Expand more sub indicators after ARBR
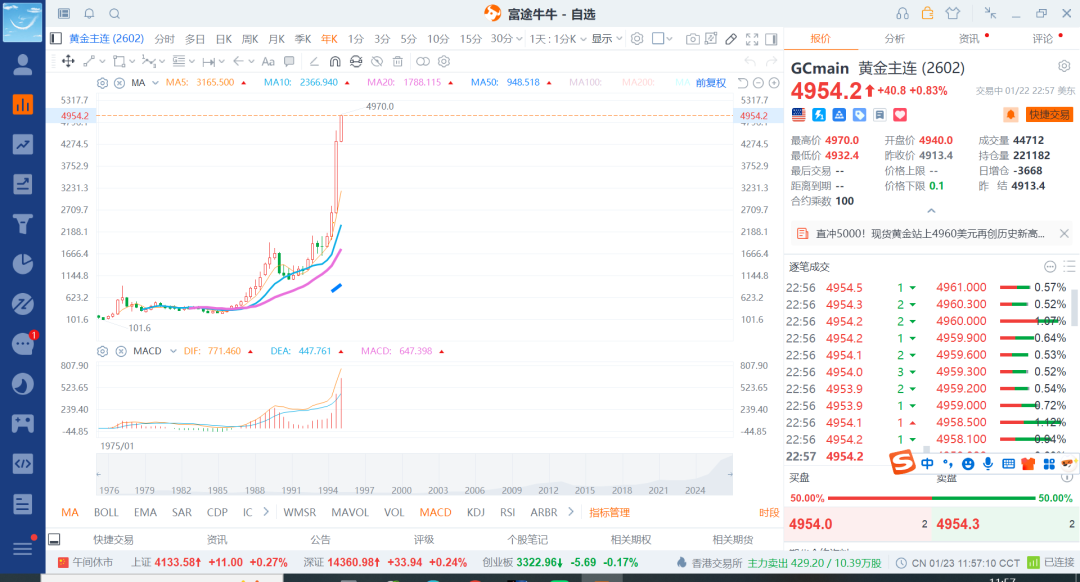This screenshot has height=582, width=1080. coord(571,512)
